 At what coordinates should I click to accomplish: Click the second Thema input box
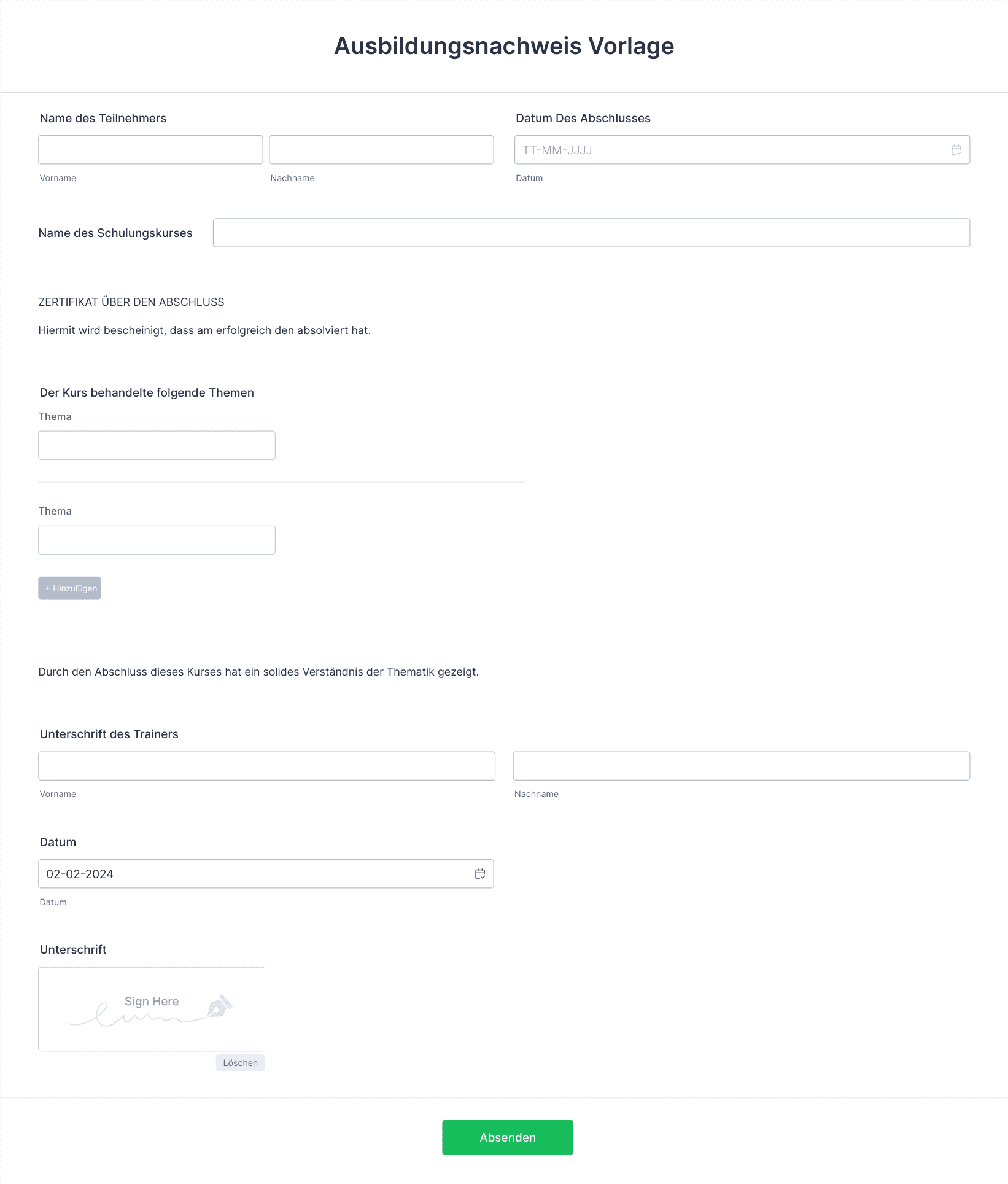pyautogui.click(x=157, y=540)
